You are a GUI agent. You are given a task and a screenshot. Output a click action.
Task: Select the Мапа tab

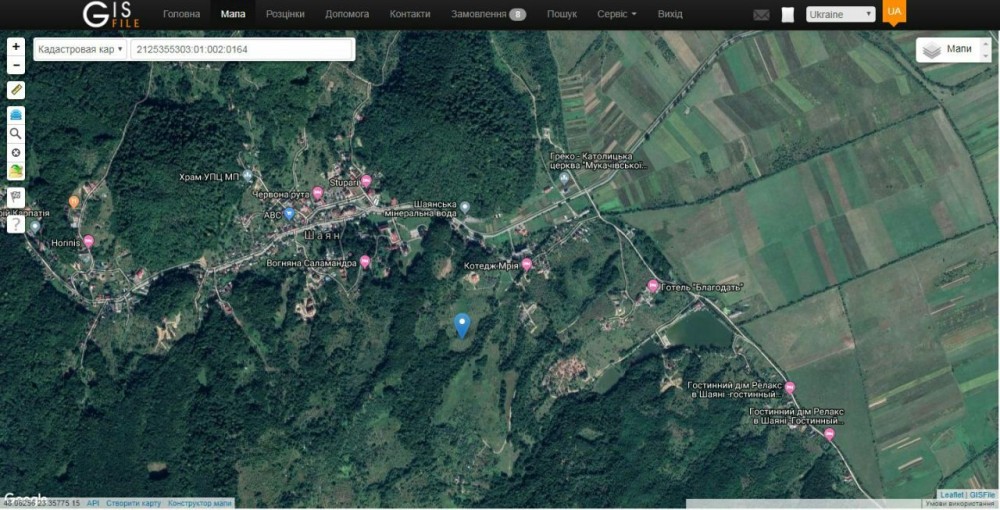233,14
